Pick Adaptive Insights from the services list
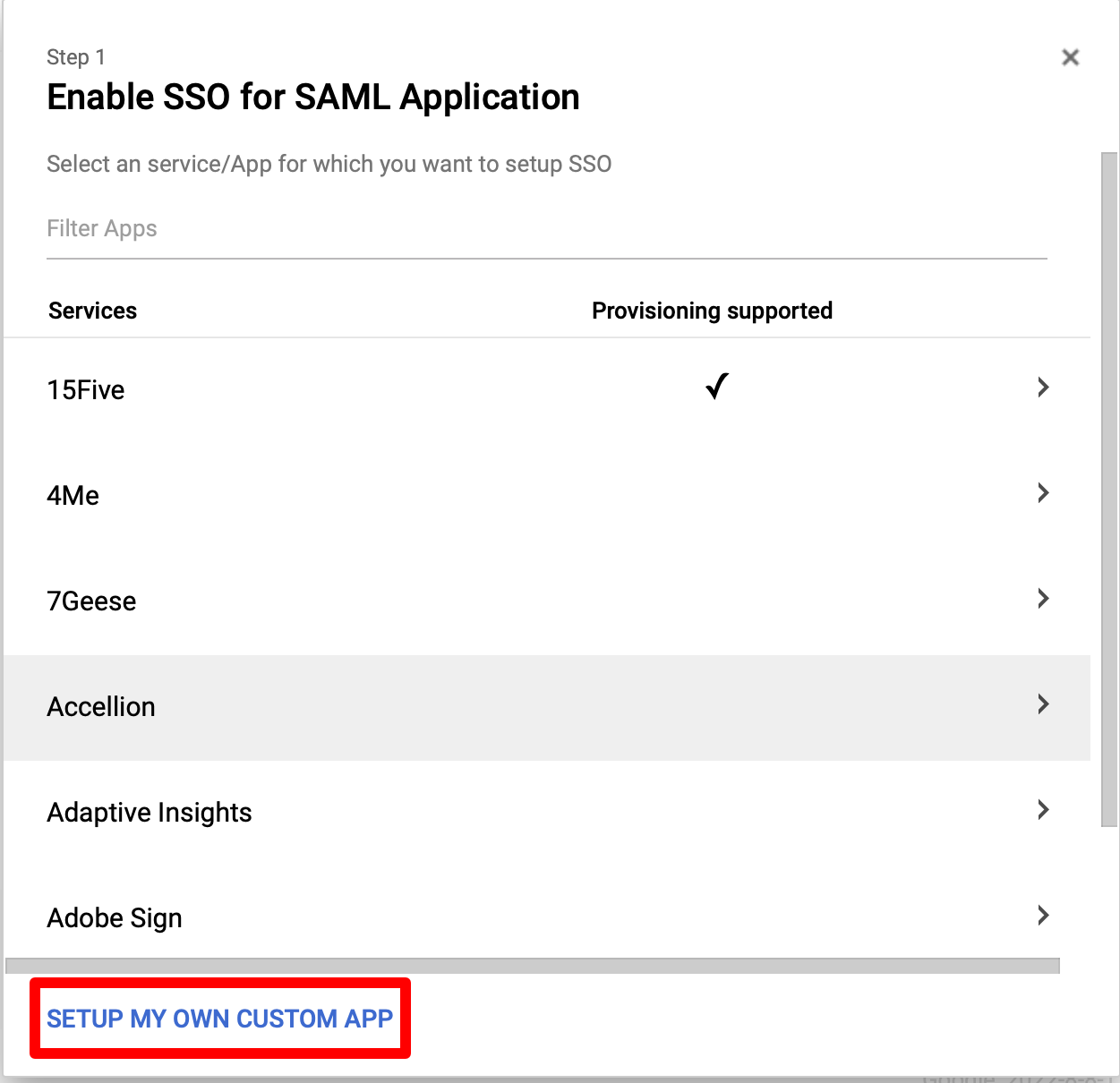 pos(150,813)
